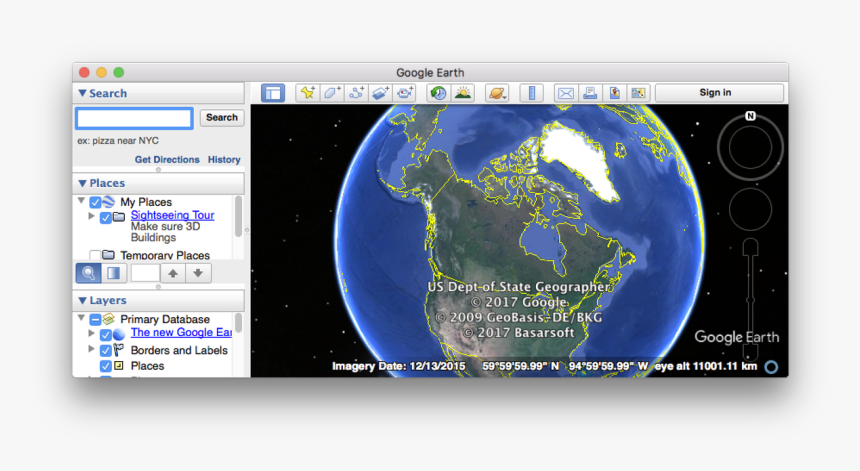
Task: Add a polygon from the toolbar
Action: (x=331, y=93)
